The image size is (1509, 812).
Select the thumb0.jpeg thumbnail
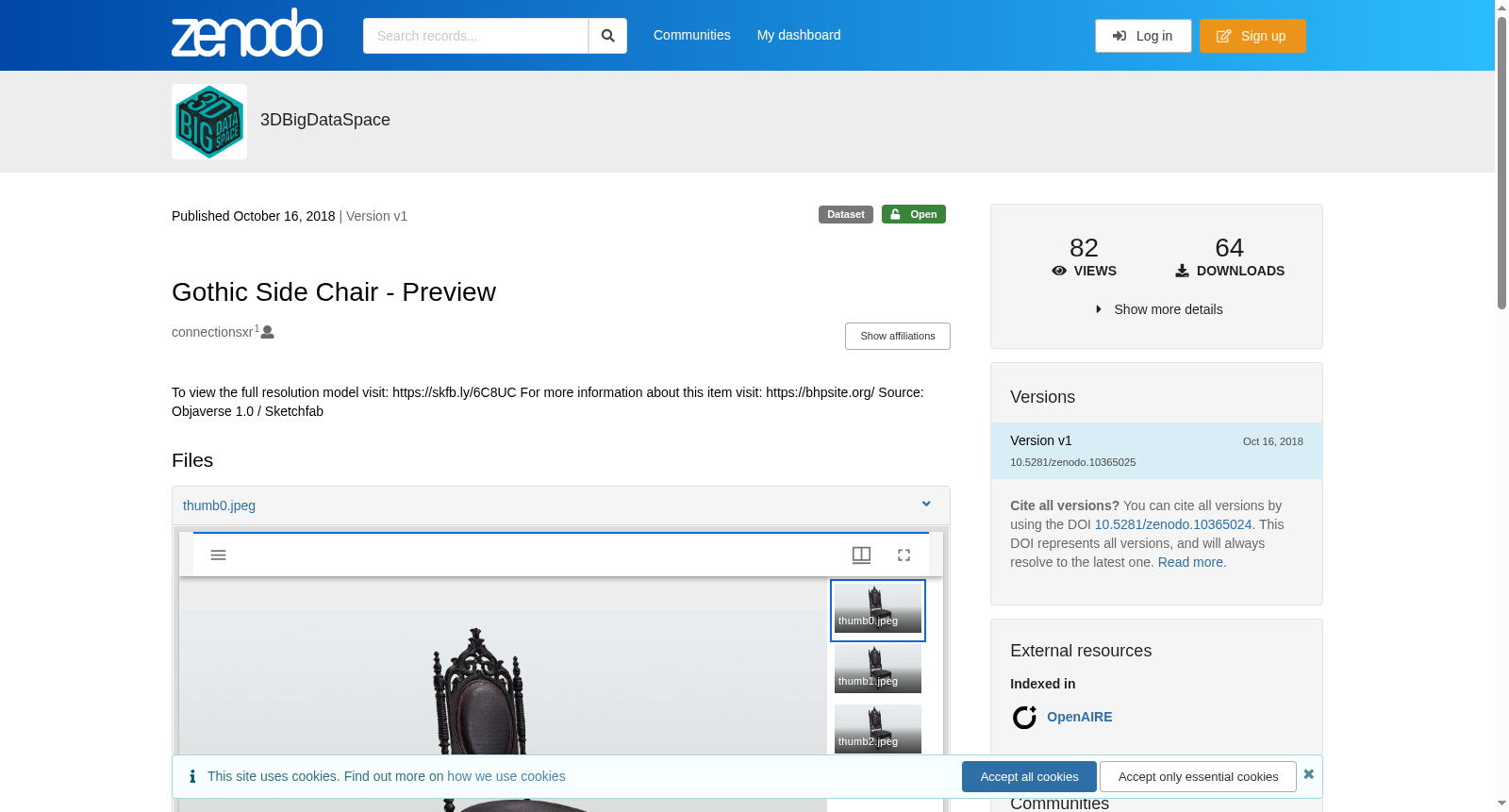point(878,610)
